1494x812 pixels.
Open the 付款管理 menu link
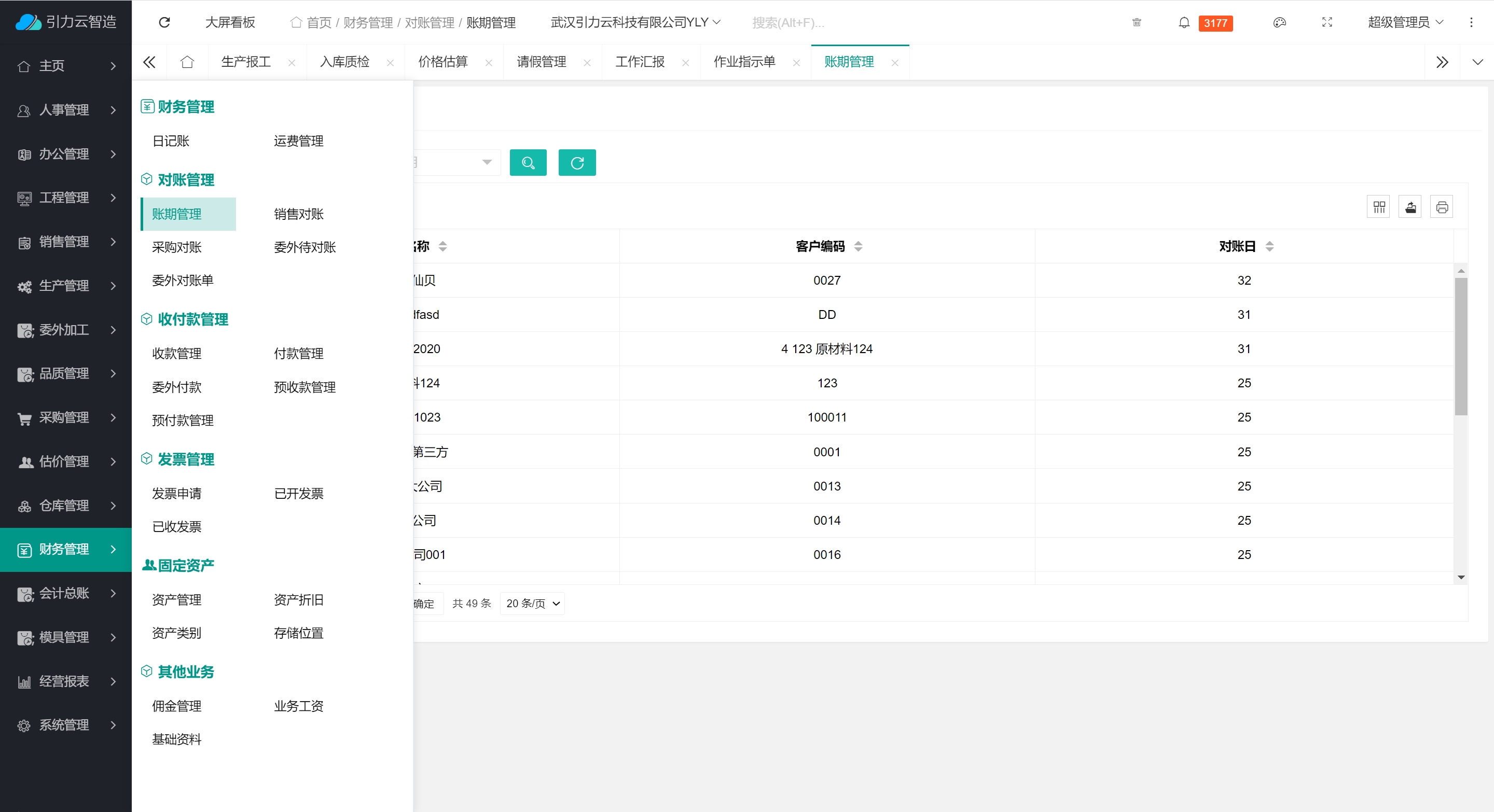coord(299,354)
